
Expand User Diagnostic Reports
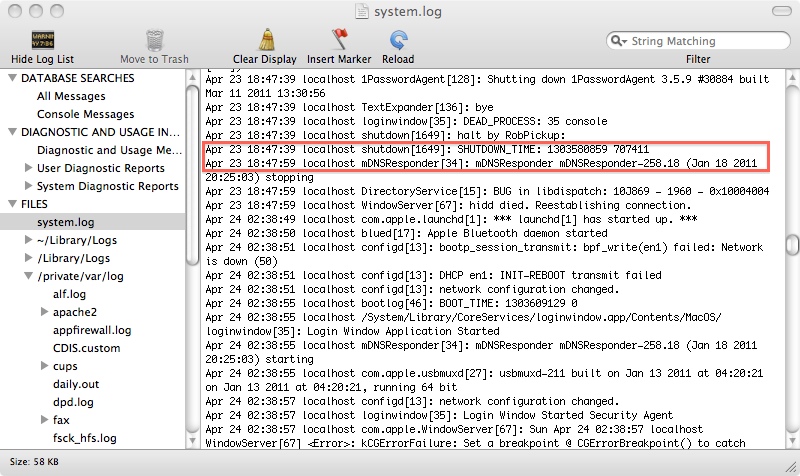29,167
